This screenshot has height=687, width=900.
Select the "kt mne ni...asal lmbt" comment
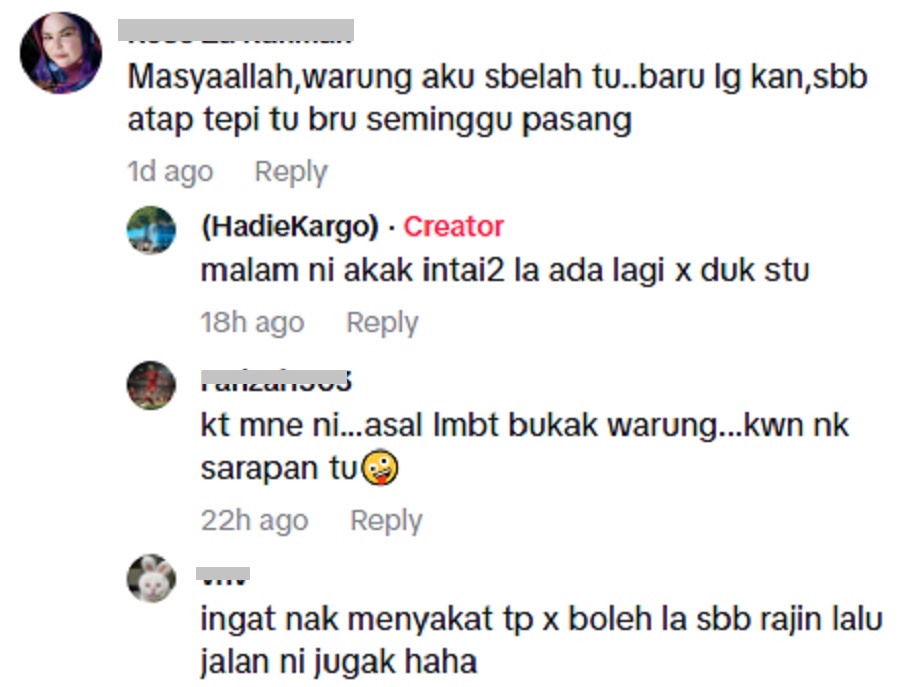coord(524,447)
